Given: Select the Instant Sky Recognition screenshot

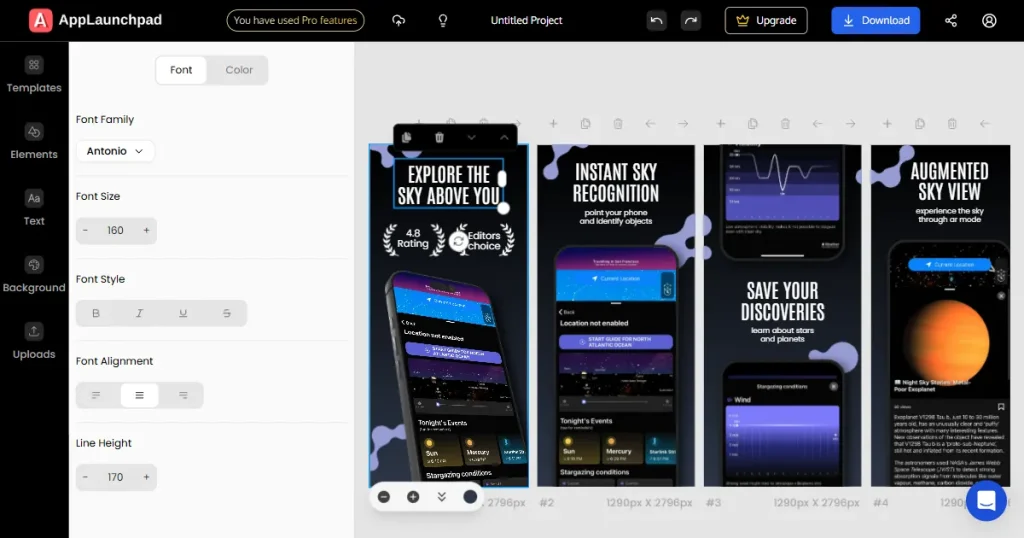Looking at the screenshot, I should [616, 315].
